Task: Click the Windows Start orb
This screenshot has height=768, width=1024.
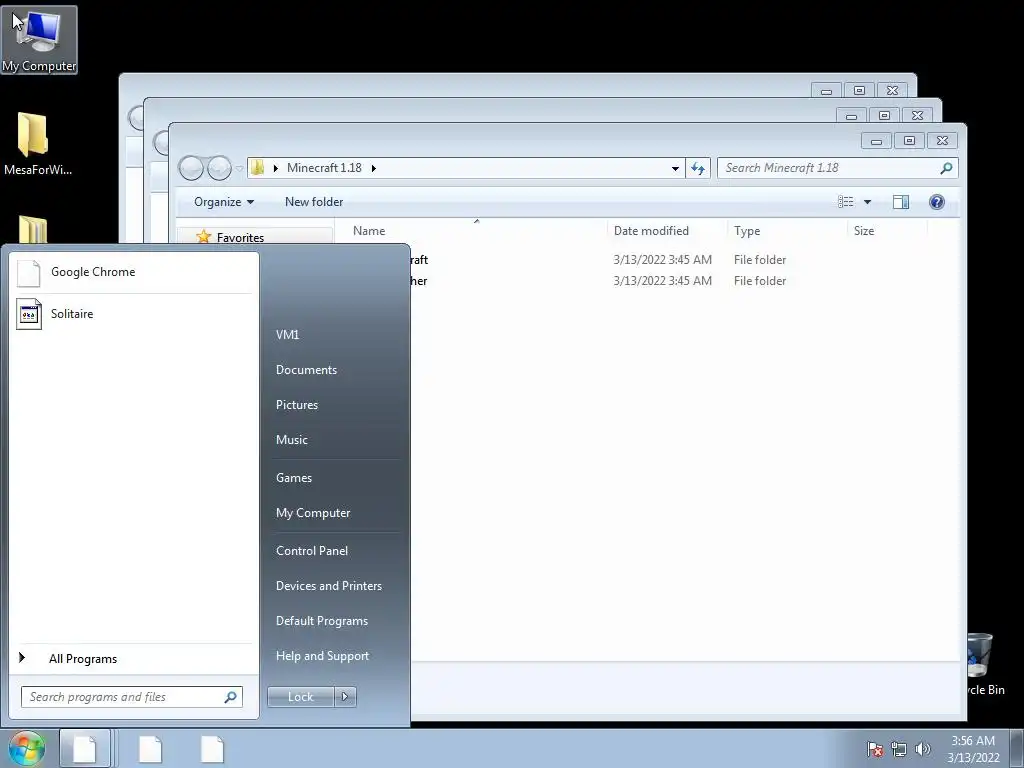Action: [x=27, y=749]
